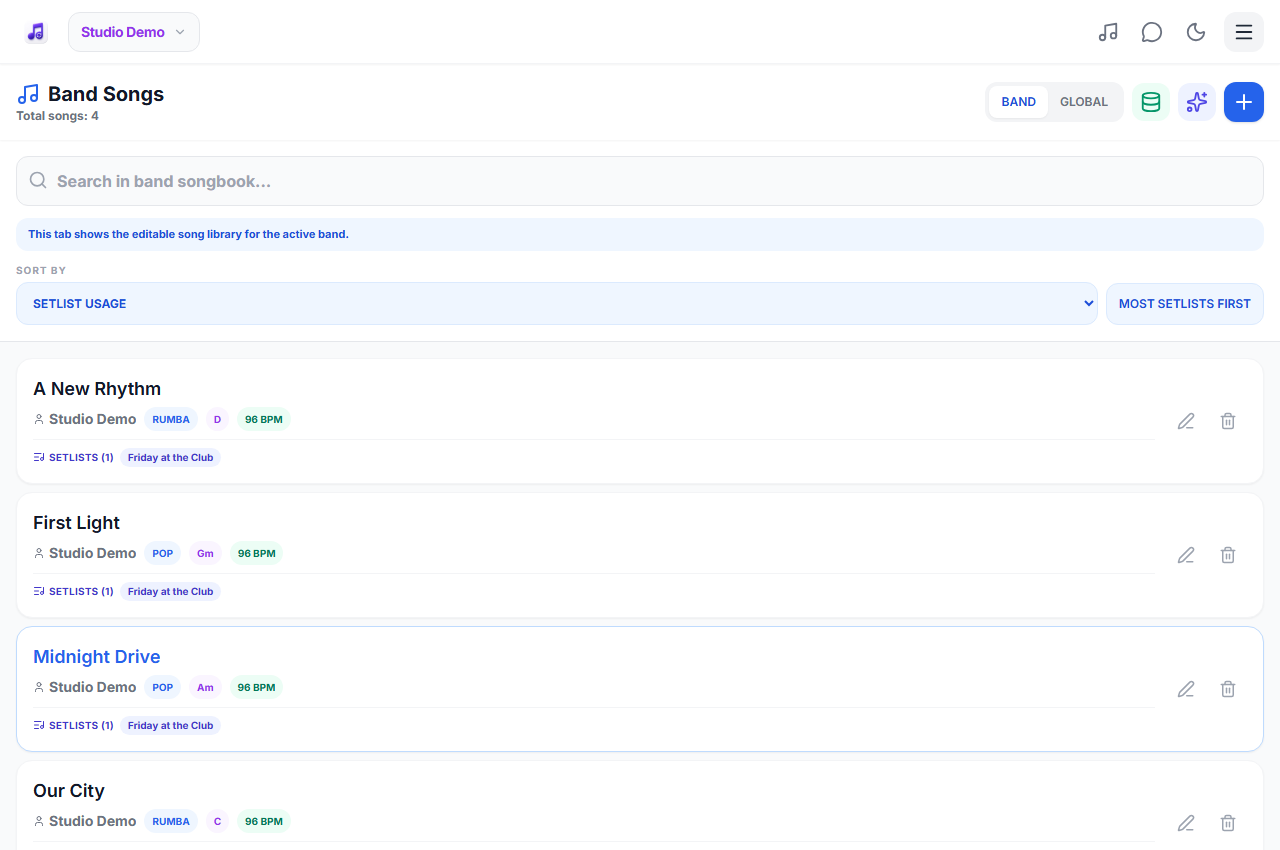Click the sparkles AI icon button
This screenshot has width=1280, height=850.
(1197, 102)
